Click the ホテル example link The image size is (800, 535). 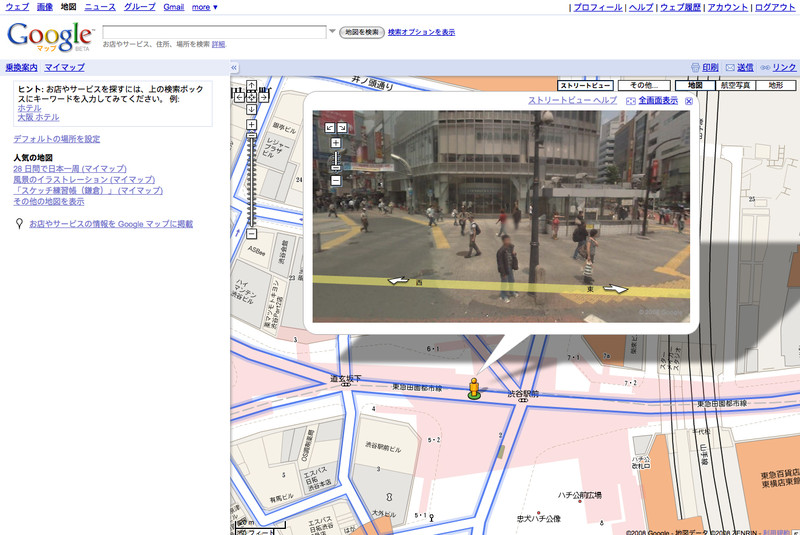[30, 108]
